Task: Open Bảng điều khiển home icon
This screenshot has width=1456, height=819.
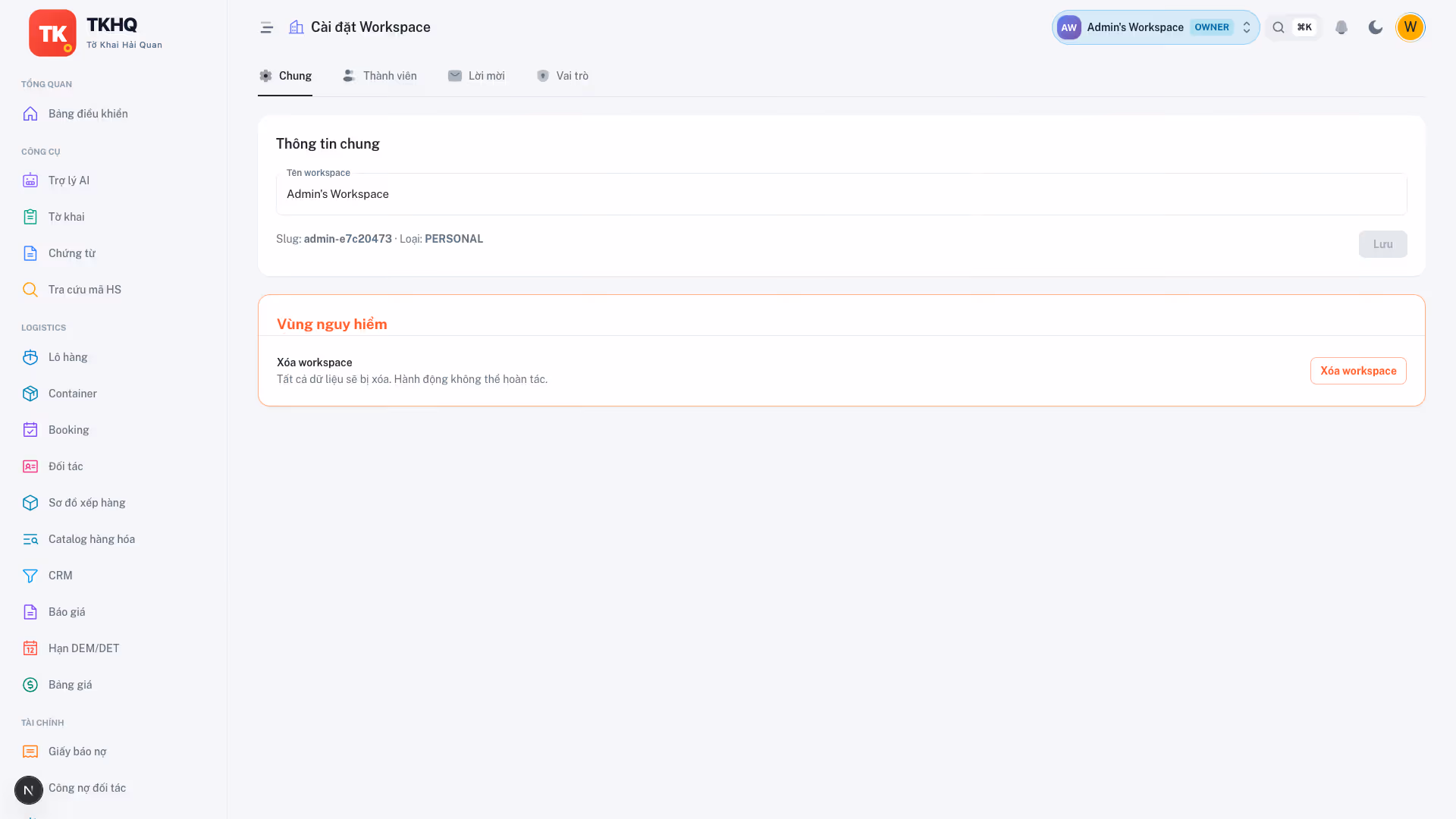Action: click(30, 114)
